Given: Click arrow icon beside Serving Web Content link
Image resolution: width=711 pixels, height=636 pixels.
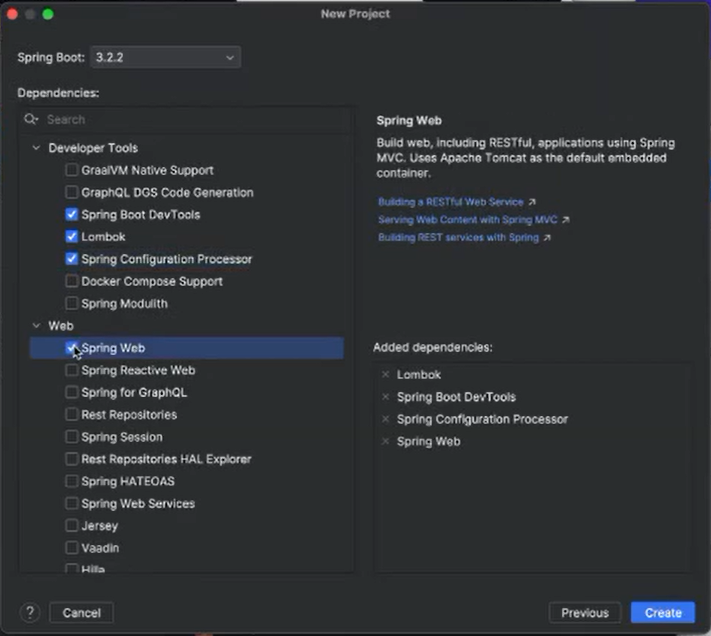Looking at the screenshot, I should click(565, 220).
